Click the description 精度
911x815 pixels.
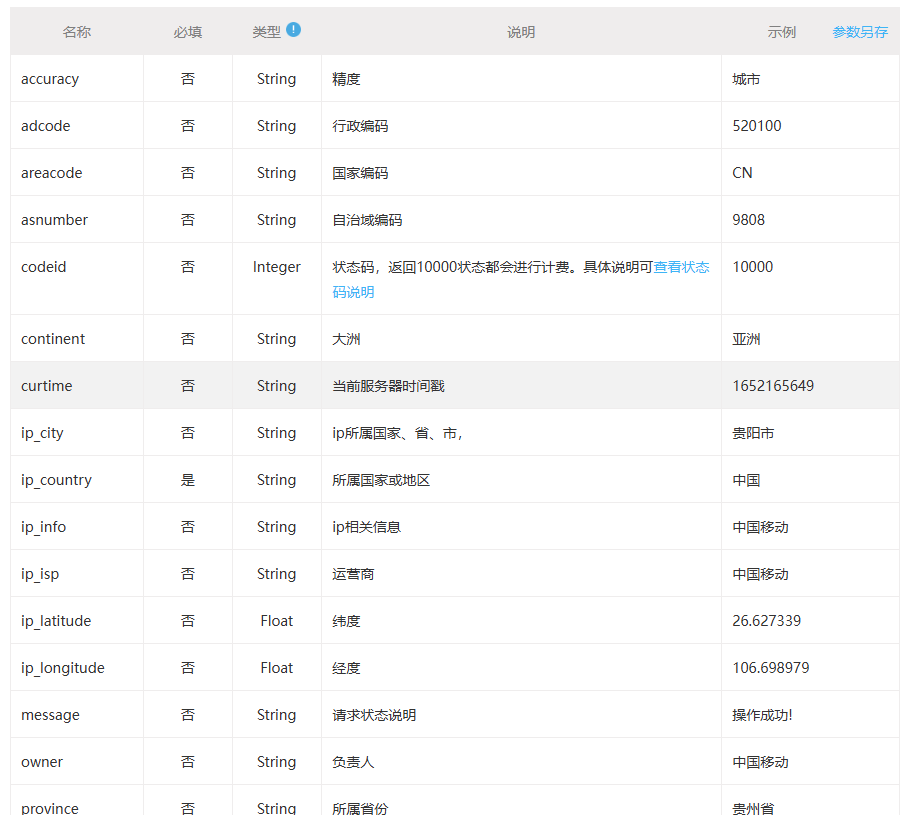(346, 80)
